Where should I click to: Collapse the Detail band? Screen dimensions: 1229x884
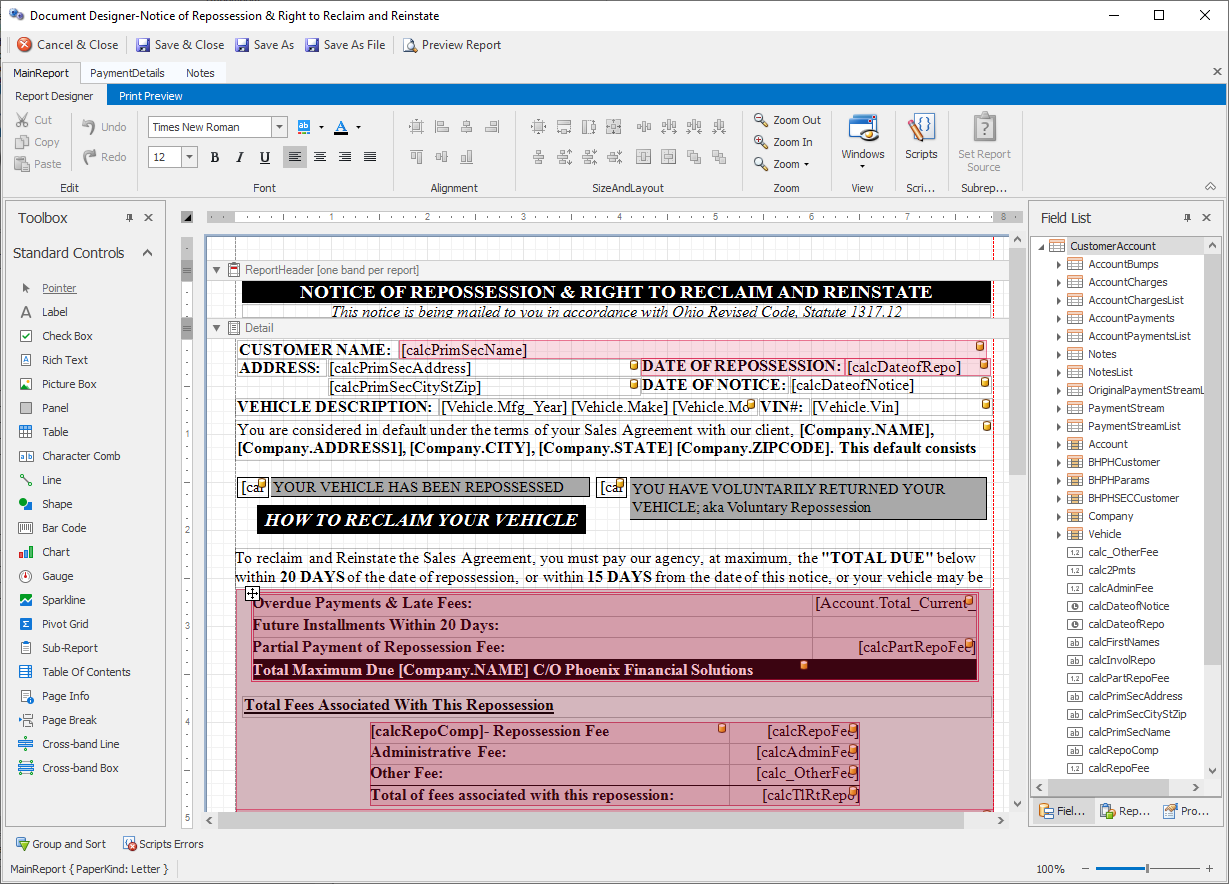click(x=216, y=328)
